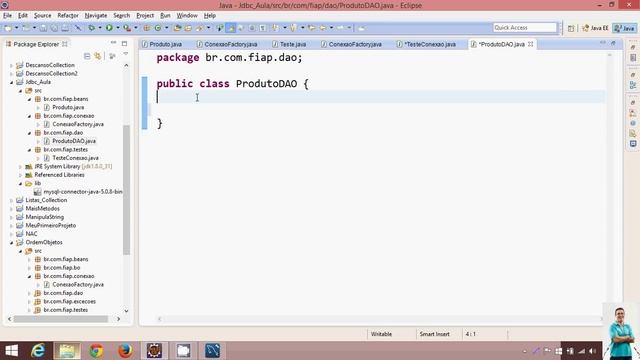Open the Project menu
The width and height of the screenshot is (640, 360).
point(145,16)
